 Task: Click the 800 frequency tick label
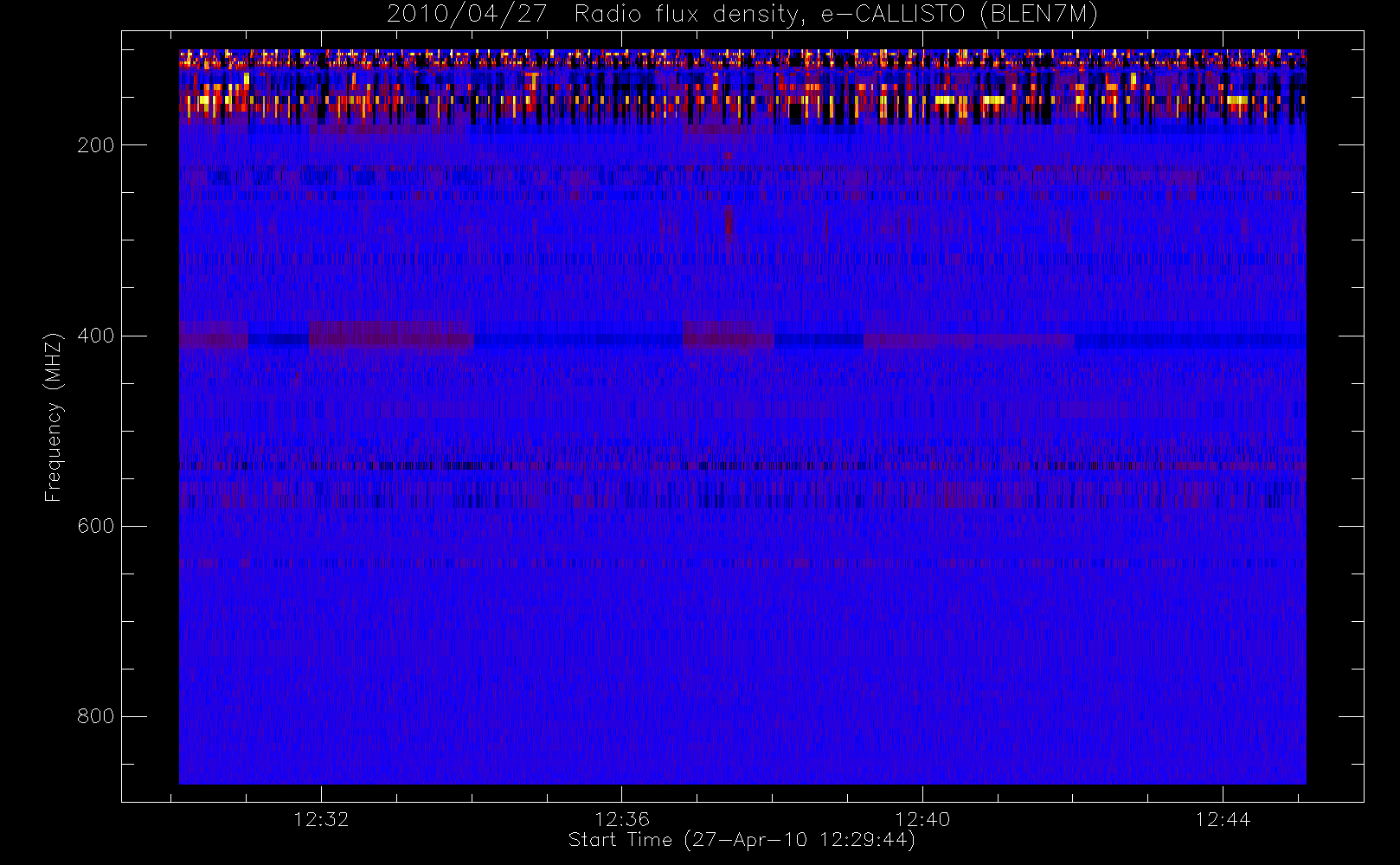96,716
